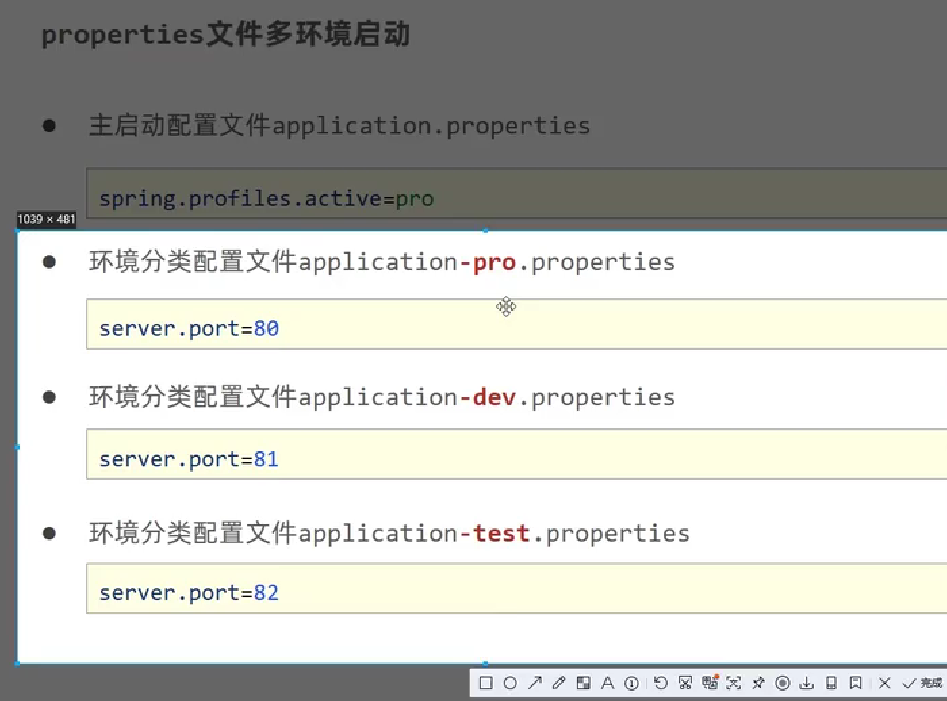Select the numbered marker tool
947x701 pixels.
coord(632,683)
